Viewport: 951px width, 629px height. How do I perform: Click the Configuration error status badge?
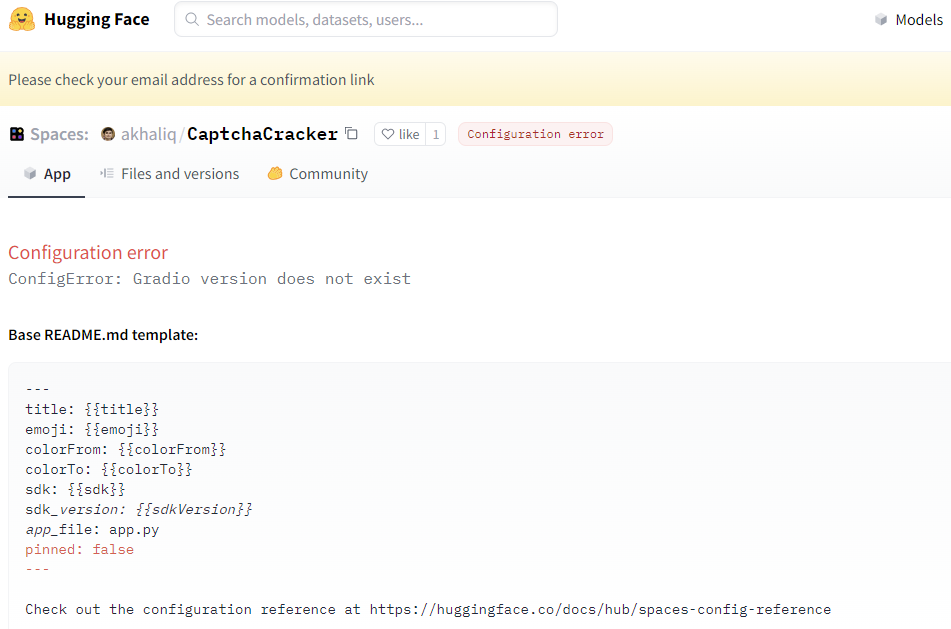click(535, 133)
